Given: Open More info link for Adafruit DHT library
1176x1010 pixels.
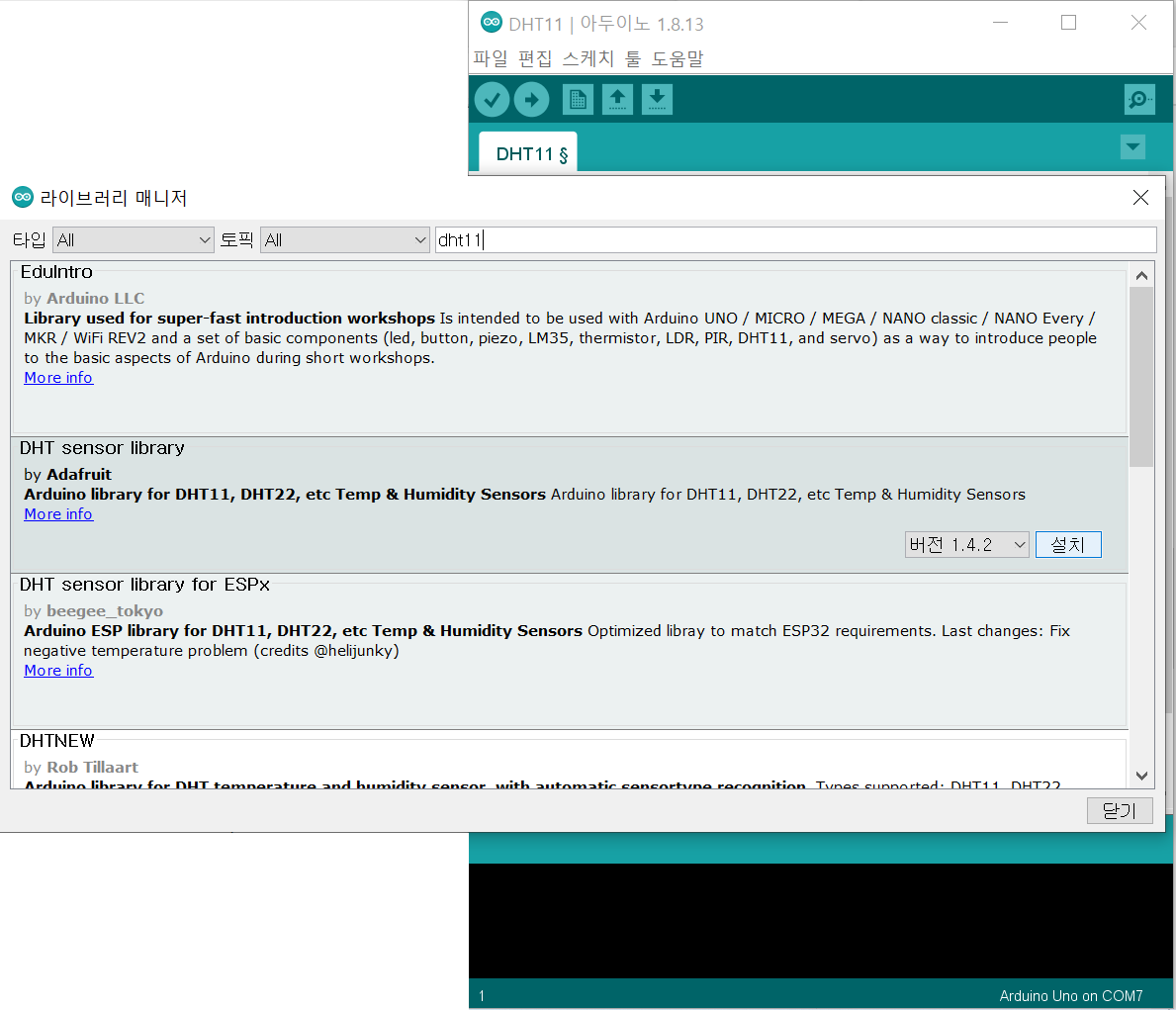Looking at the screenshot, I should pyautogui.click(x=58, y=514).
